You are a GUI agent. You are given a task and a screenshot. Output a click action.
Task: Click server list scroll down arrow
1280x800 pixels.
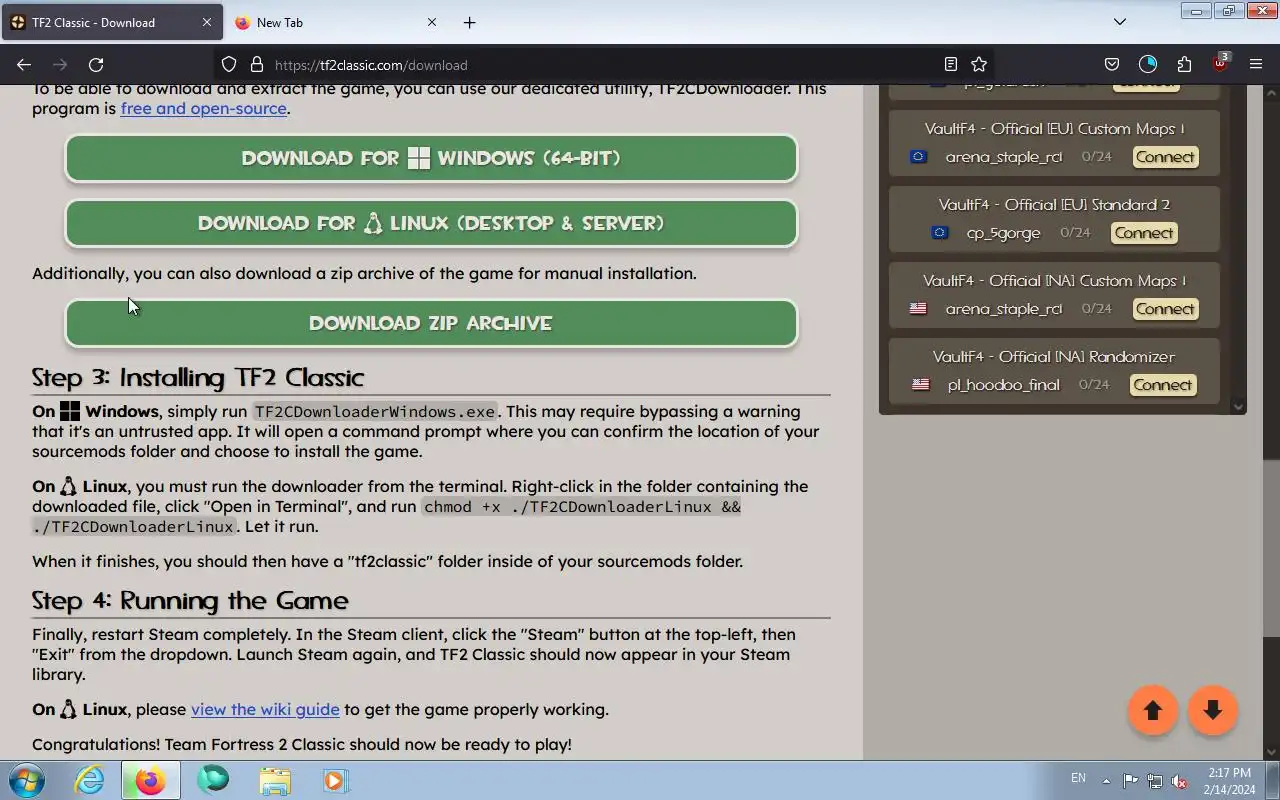pos(1239,406)
